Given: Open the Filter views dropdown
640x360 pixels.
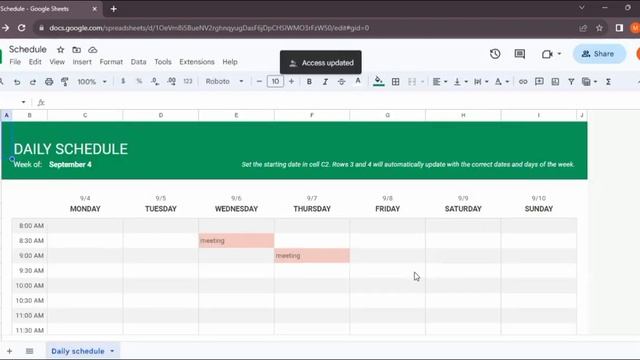Looking at the screenshot, I should (x=589, y=82).
